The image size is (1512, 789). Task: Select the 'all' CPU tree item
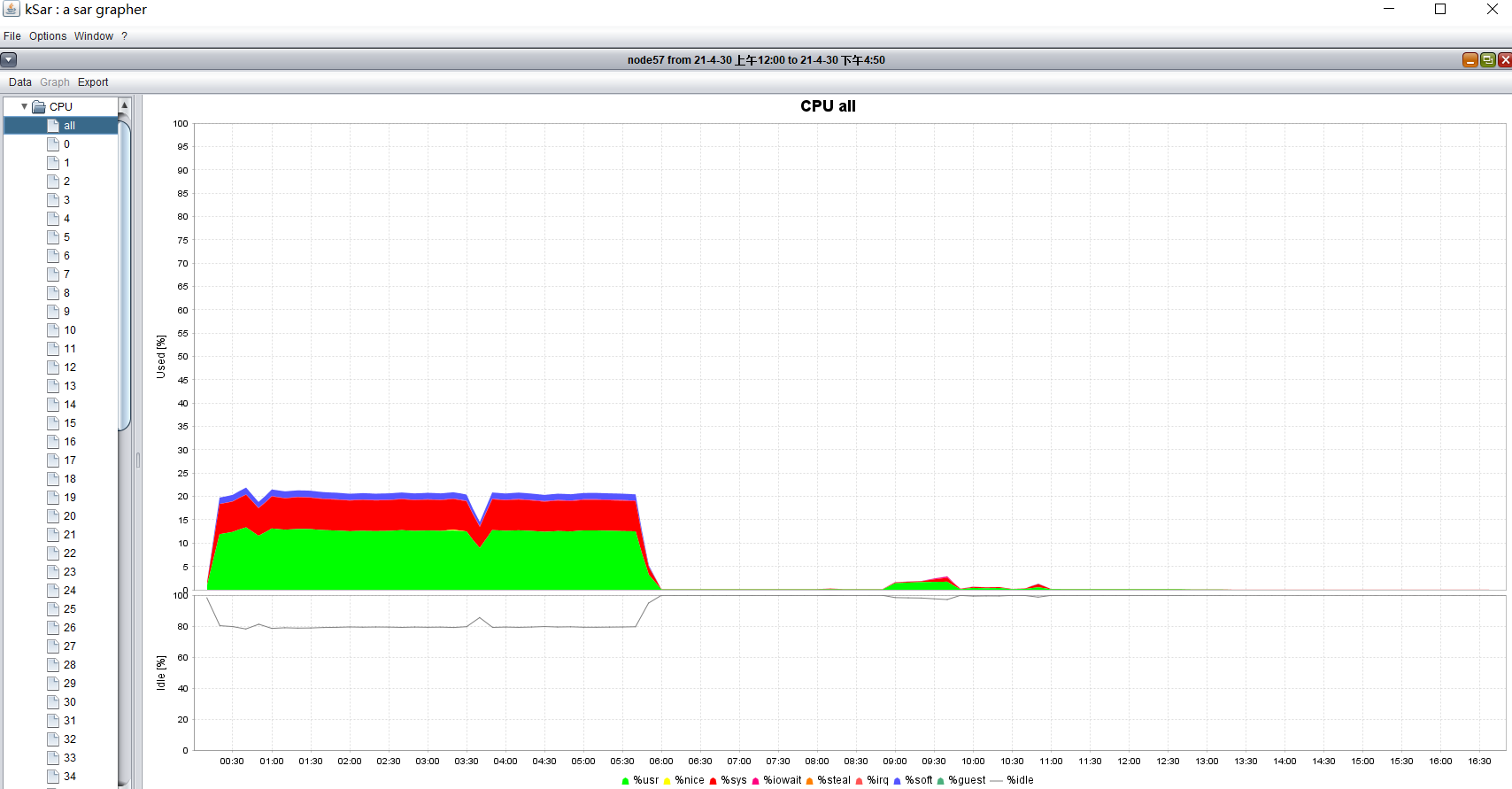tap(61, 126)
